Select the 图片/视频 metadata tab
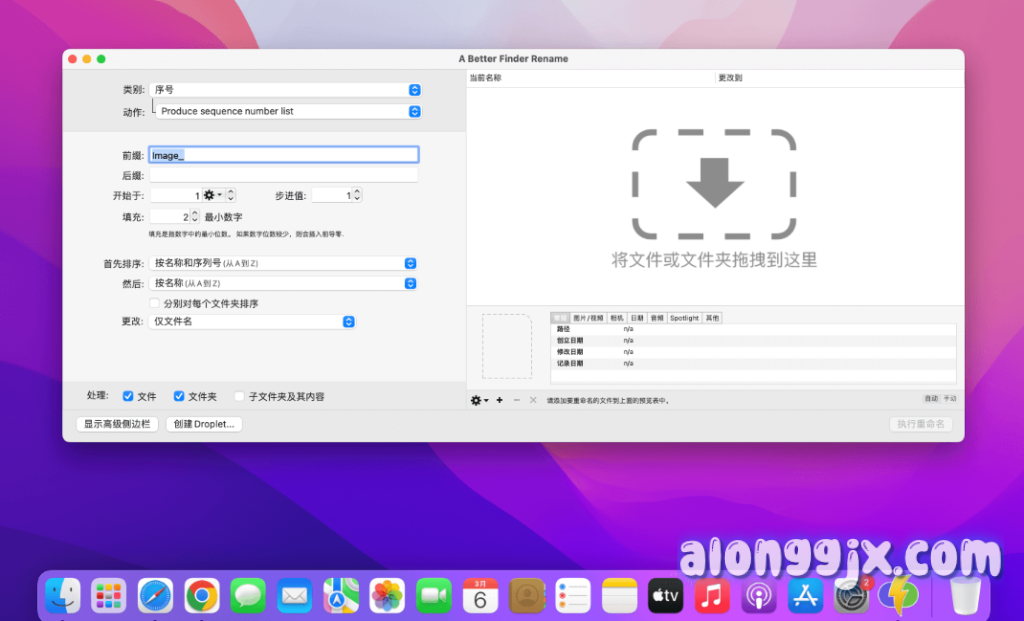Screen dimensions: 1024x621 coord(588,318)
